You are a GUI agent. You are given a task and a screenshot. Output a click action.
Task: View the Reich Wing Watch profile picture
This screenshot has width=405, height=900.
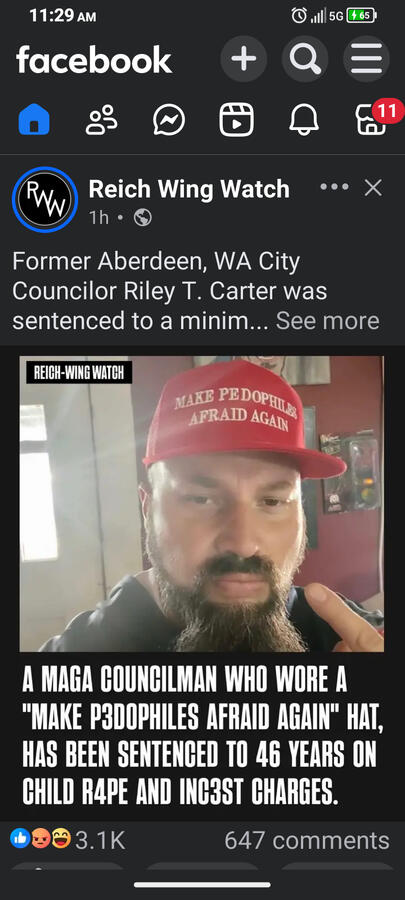45,200
